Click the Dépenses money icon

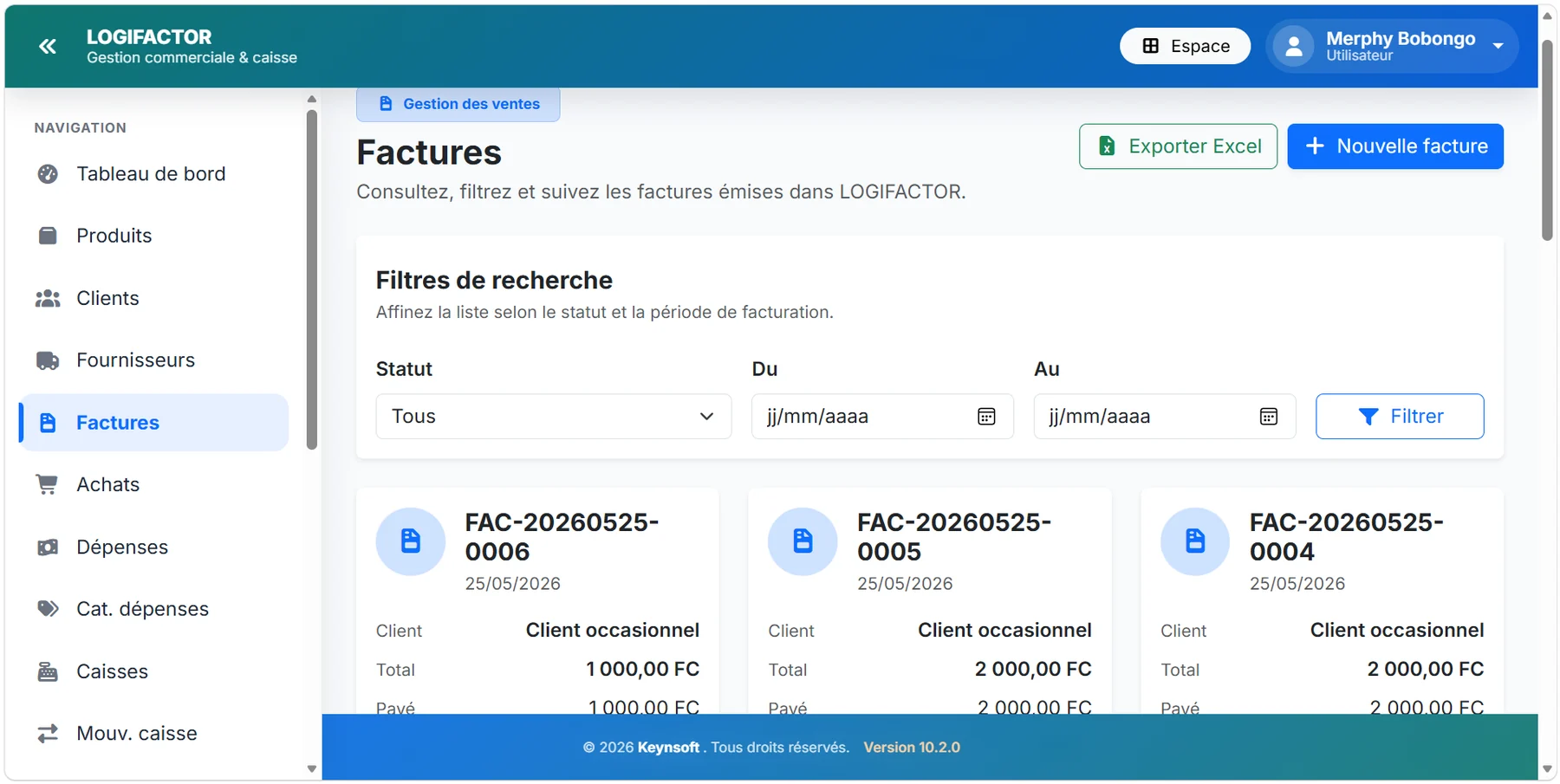pos(48,548)
